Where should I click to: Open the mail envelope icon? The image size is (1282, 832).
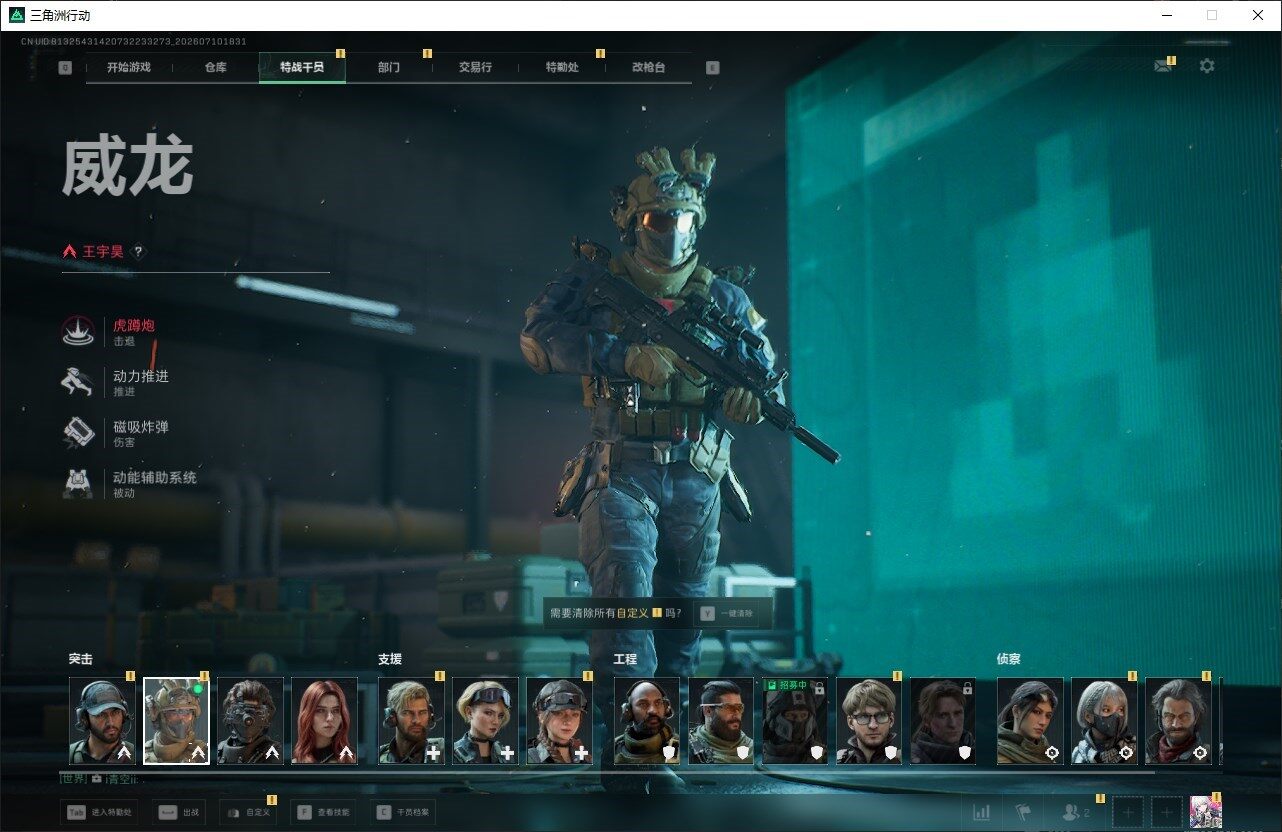[1162, 66]
